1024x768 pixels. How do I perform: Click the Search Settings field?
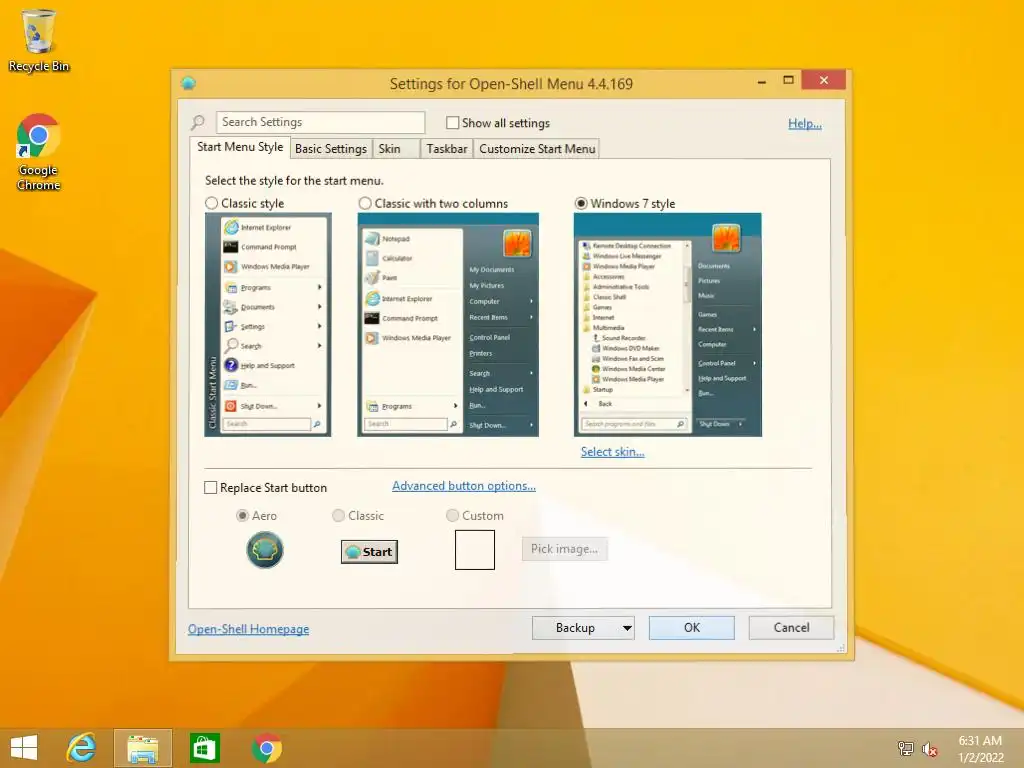[x=321, y=122]
